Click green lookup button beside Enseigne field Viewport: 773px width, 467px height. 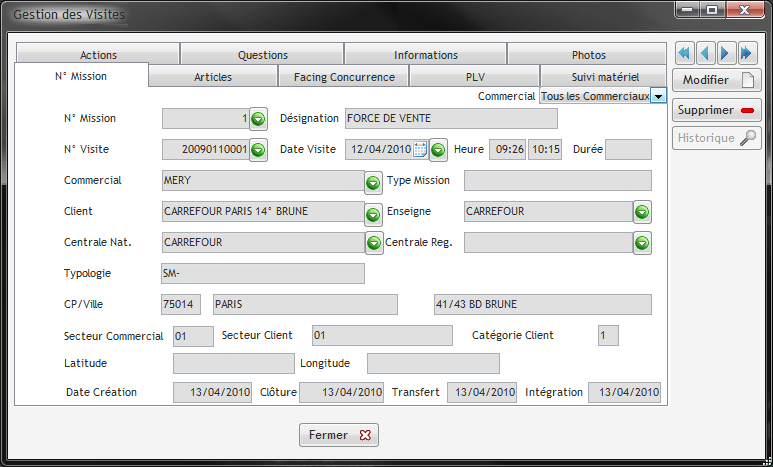coord(642,212)
